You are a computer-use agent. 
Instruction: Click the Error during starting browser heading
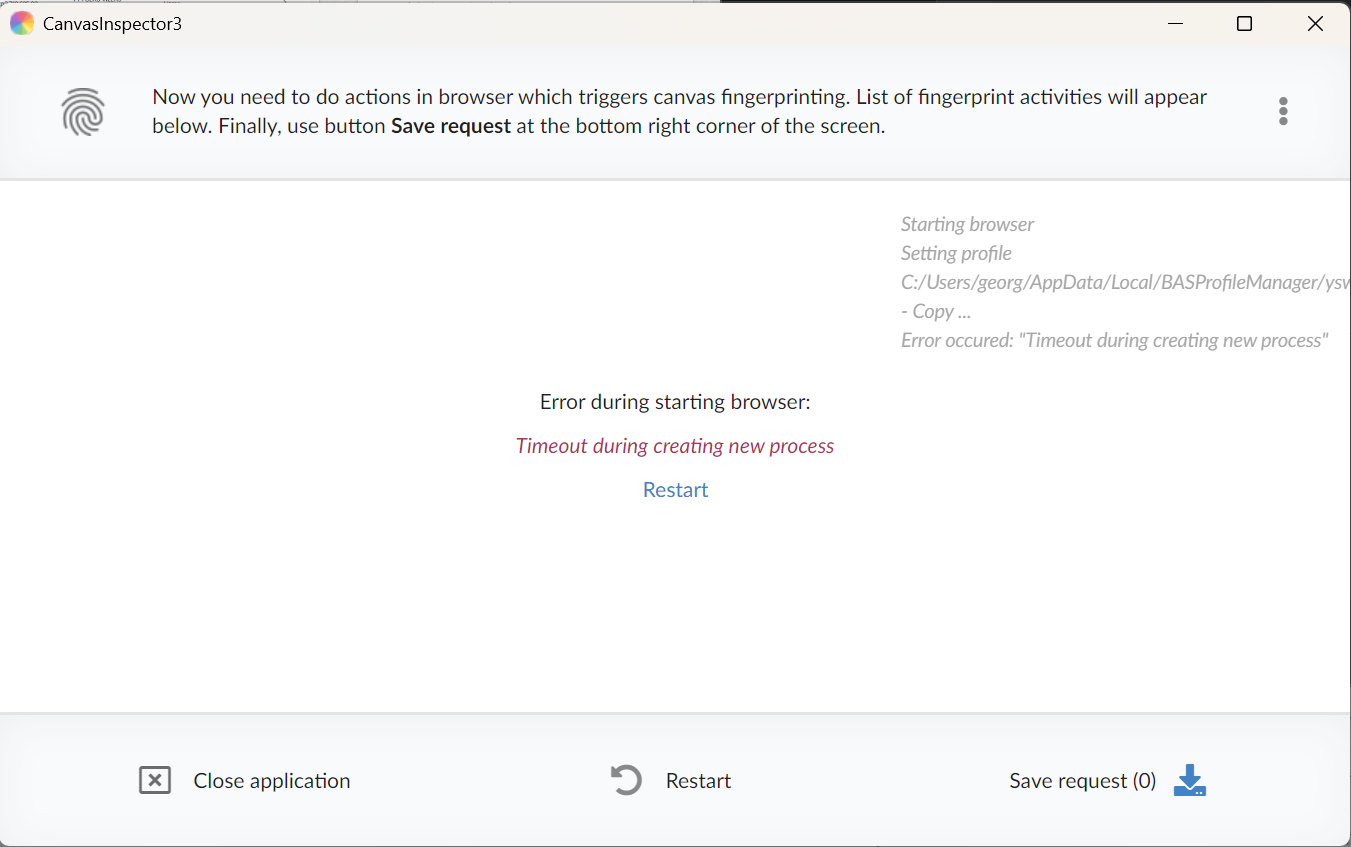pos(675,401)
